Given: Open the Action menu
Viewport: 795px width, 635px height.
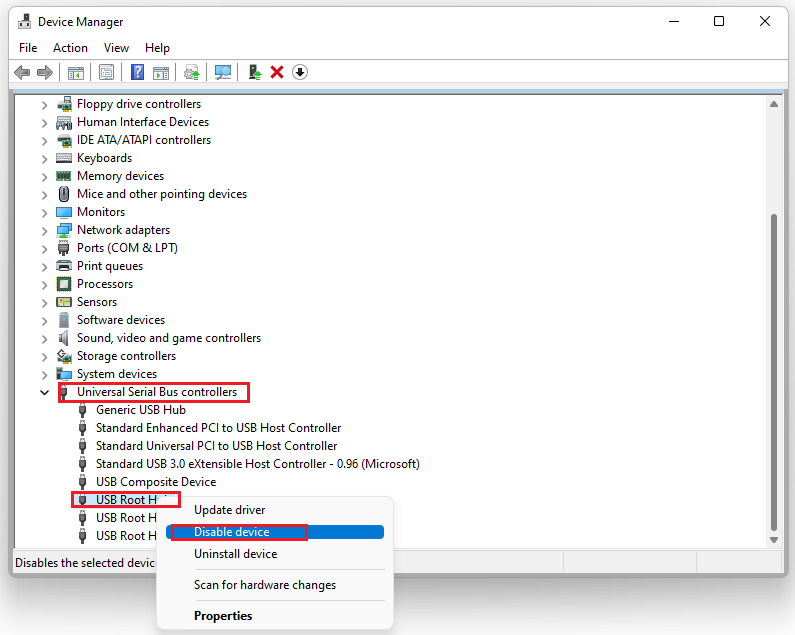Looking at the screenshot, I should (x=70, y=48).
